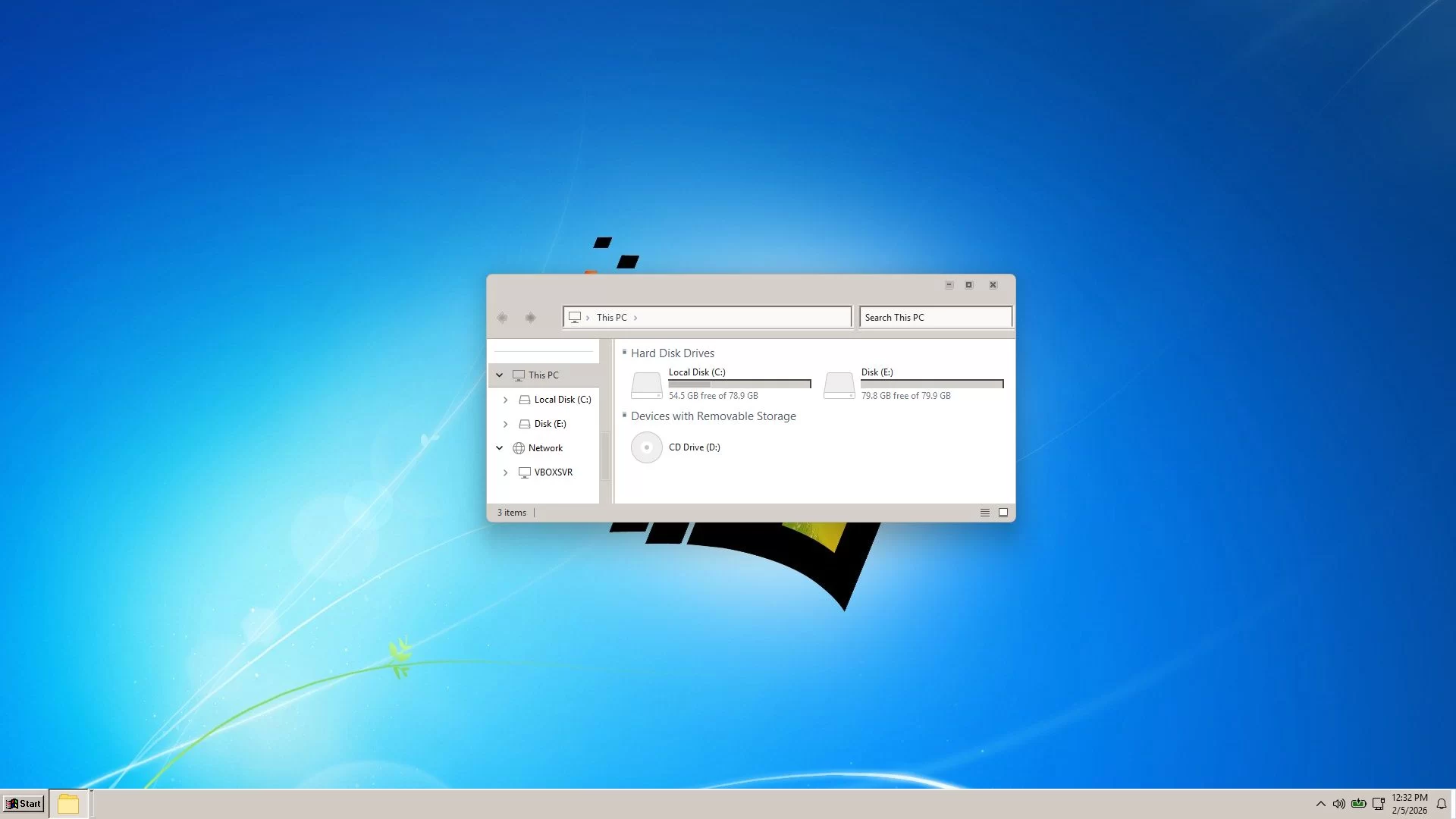Open the CD Drive (D:) icon
Viewport: 1456px width, 819px height.
647,447
